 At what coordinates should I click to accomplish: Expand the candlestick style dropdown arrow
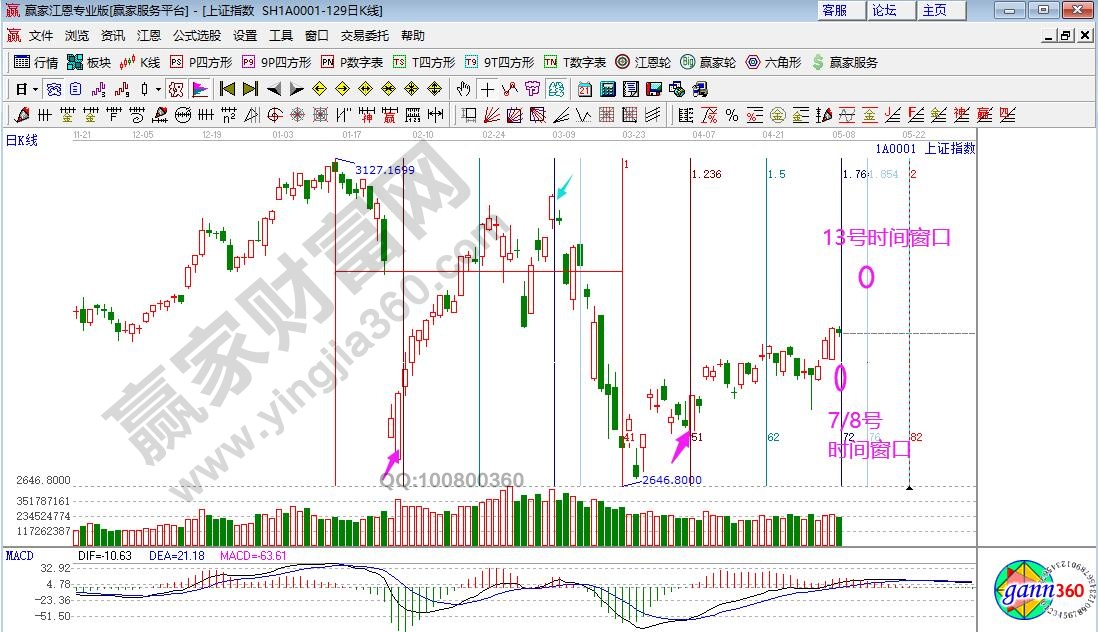[158, 89]
